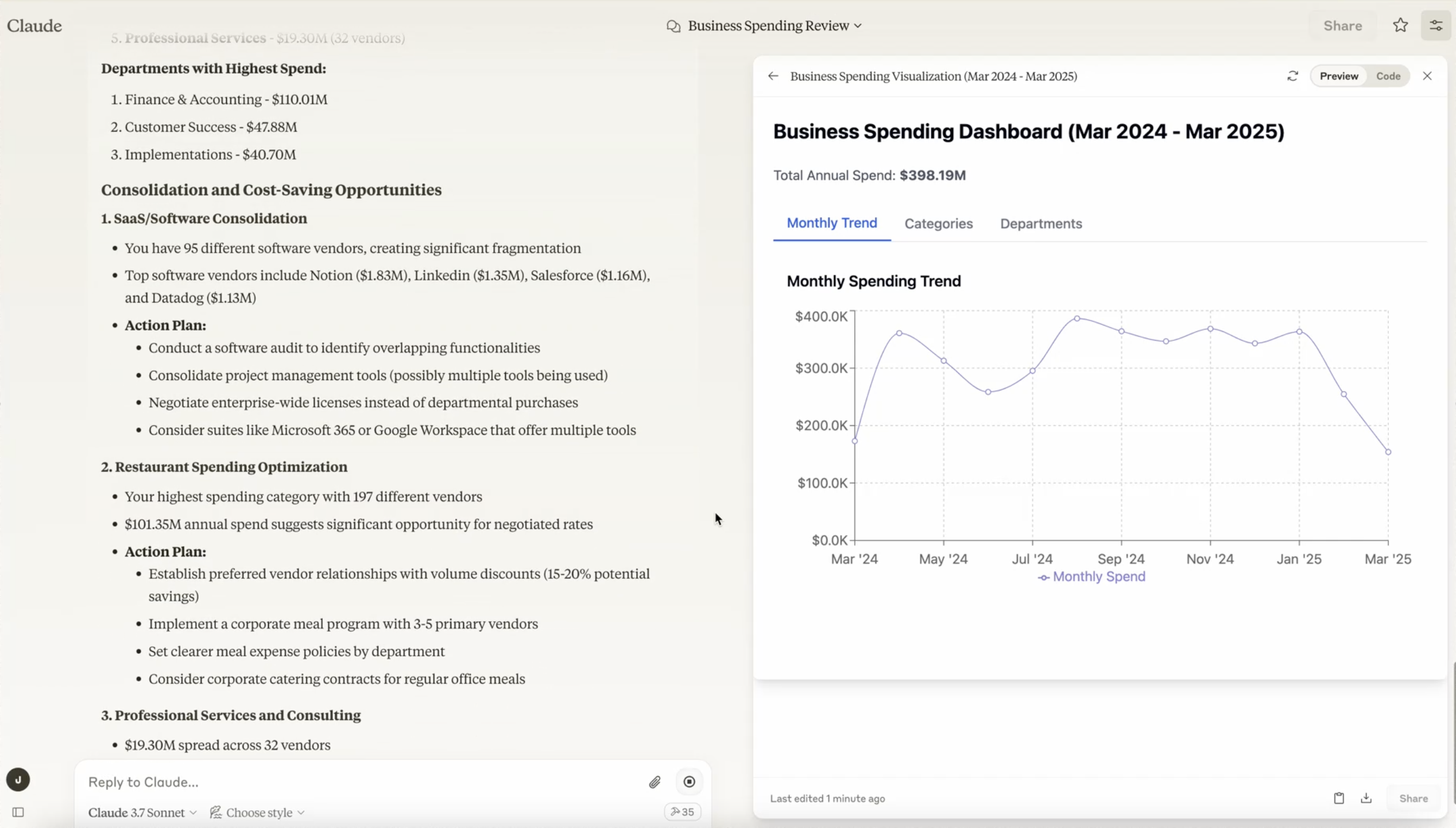This screenshot has width=1456, height=828.
Task: Download the artifact file
Action: 1366,798
